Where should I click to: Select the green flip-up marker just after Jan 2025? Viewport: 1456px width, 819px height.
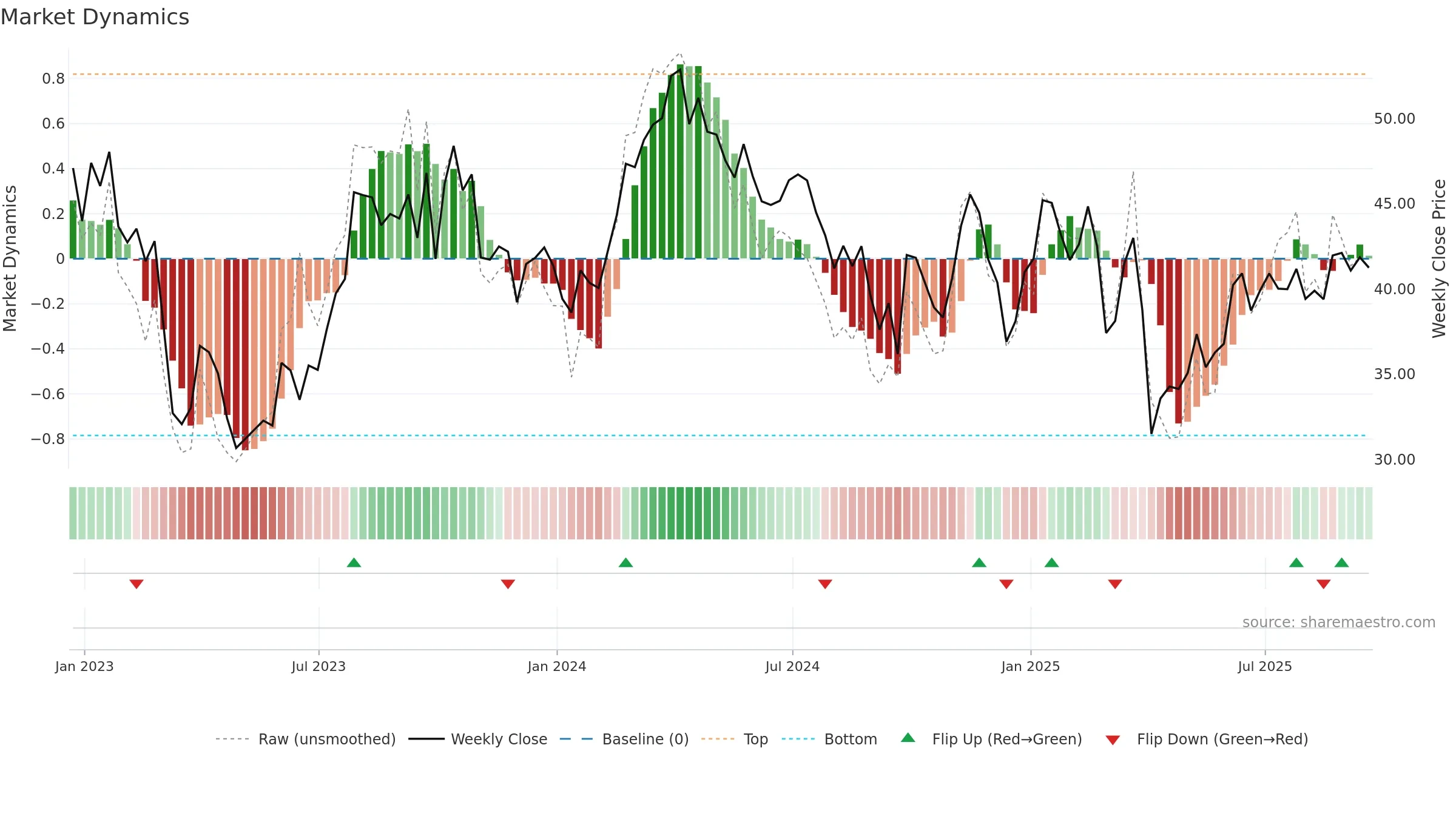point(1052,562)
